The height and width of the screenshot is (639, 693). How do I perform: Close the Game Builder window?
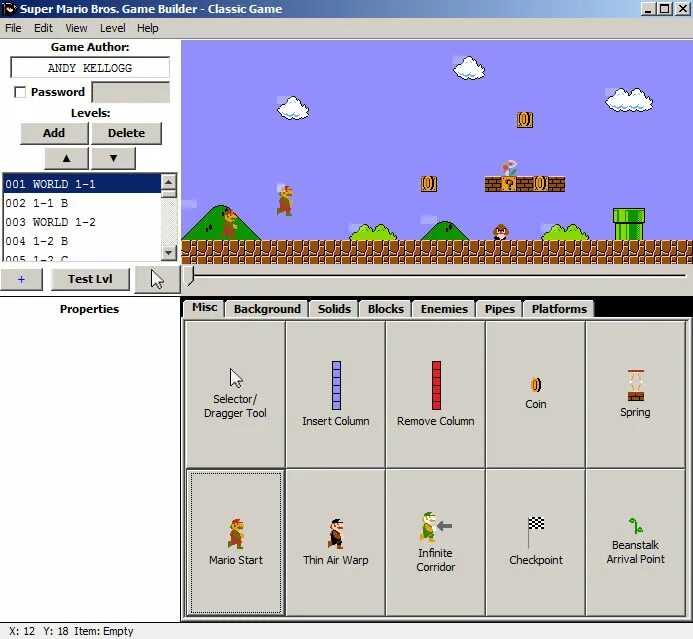[x=682, y=9]
